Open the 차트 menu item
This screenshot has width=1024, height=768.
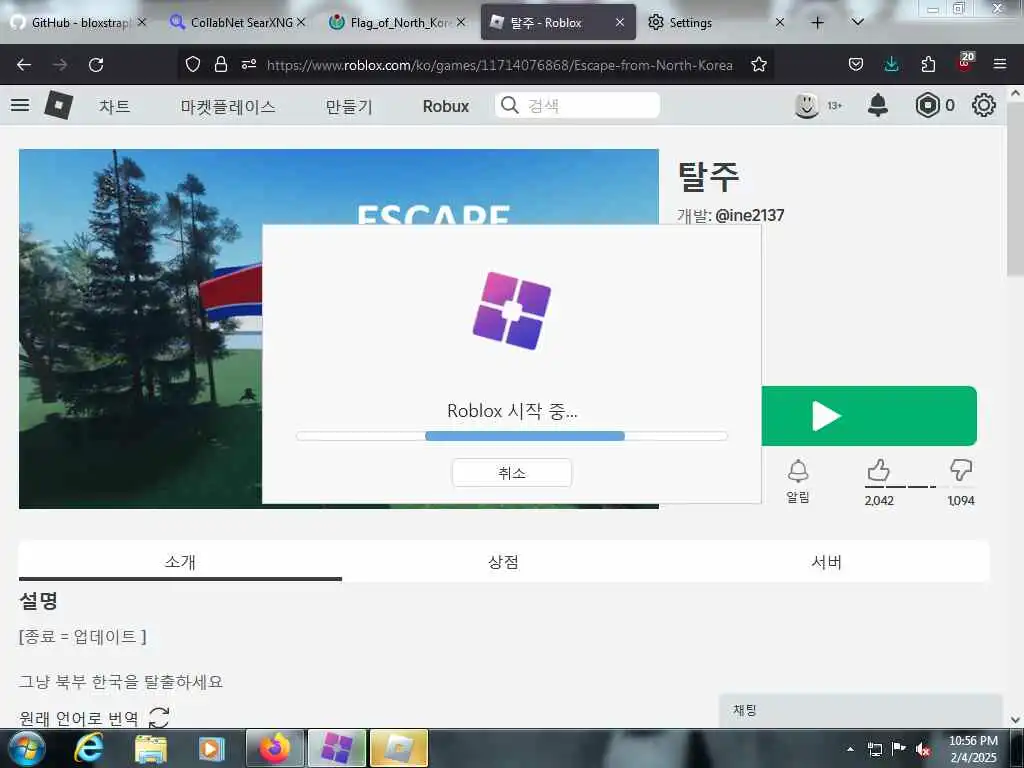point(115,106)
